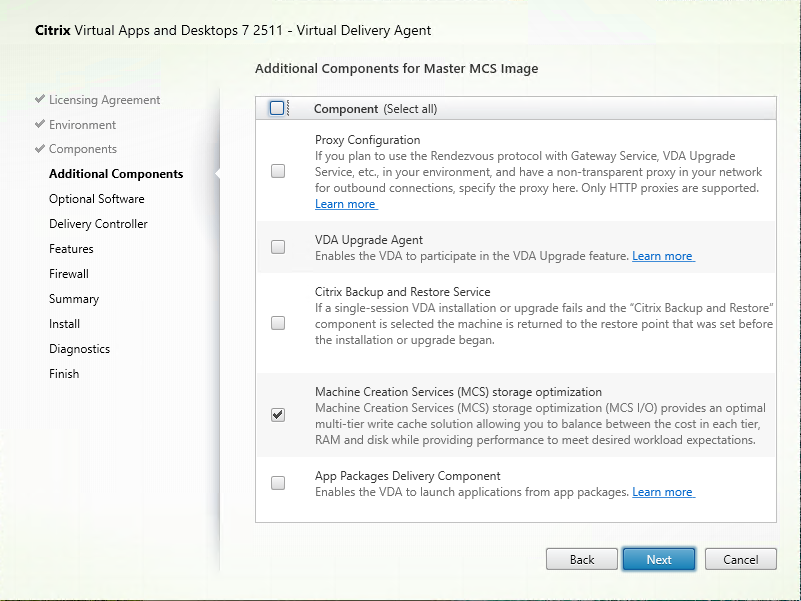Open the Delivery Controller step
The height and width of the screenshot is (601, 801).
[98, 224]
